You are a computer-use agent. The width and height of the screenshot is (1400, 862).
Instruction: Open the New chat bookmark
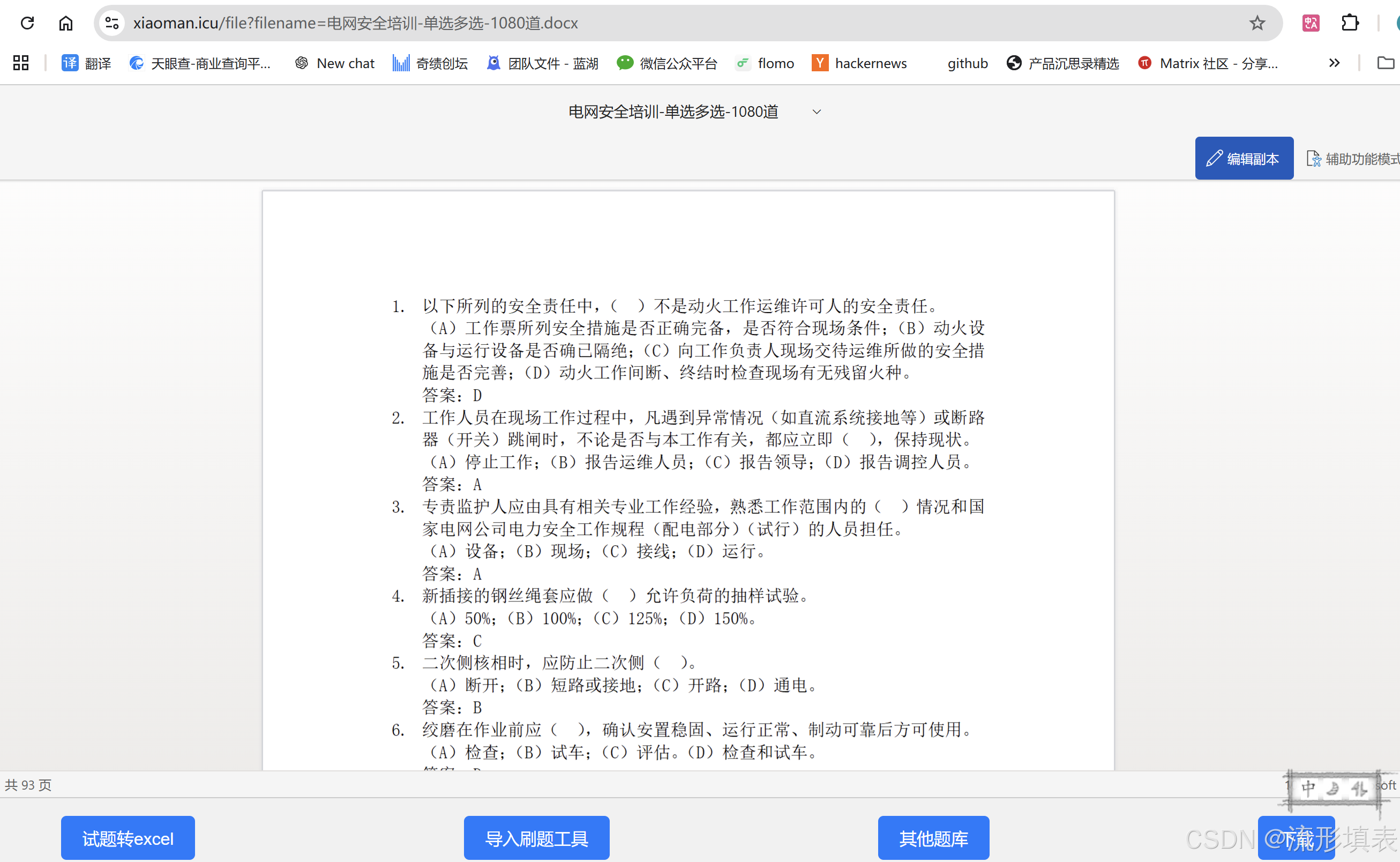[334, 63]
